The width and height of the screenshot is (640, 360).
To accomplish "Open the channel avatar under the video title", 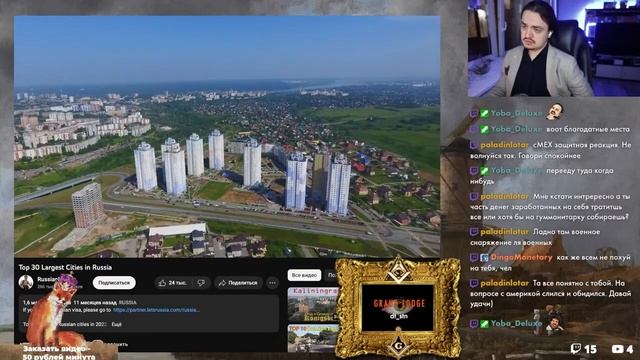I will [26, 282].
